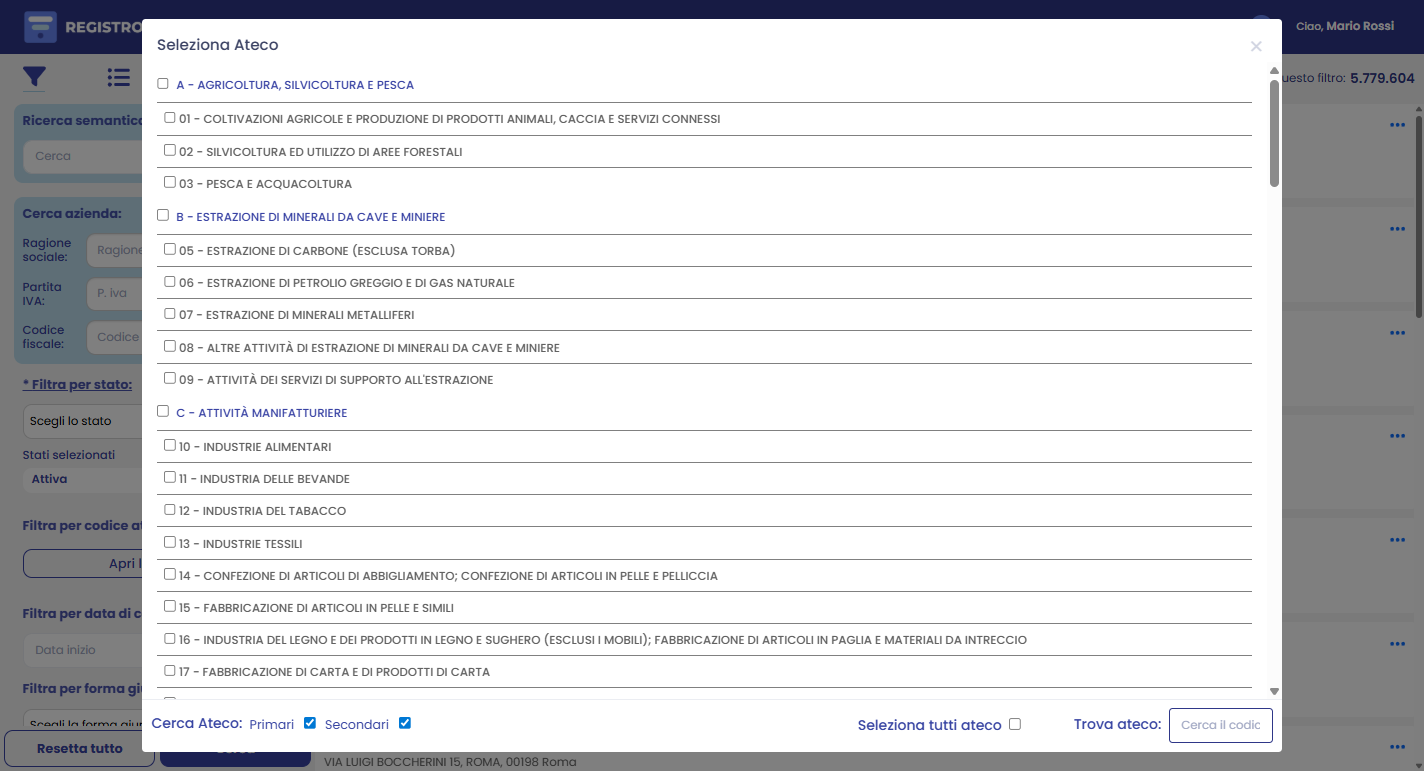Uncheck the Primari search option
1424x771 pixels.
pos(310,723)
